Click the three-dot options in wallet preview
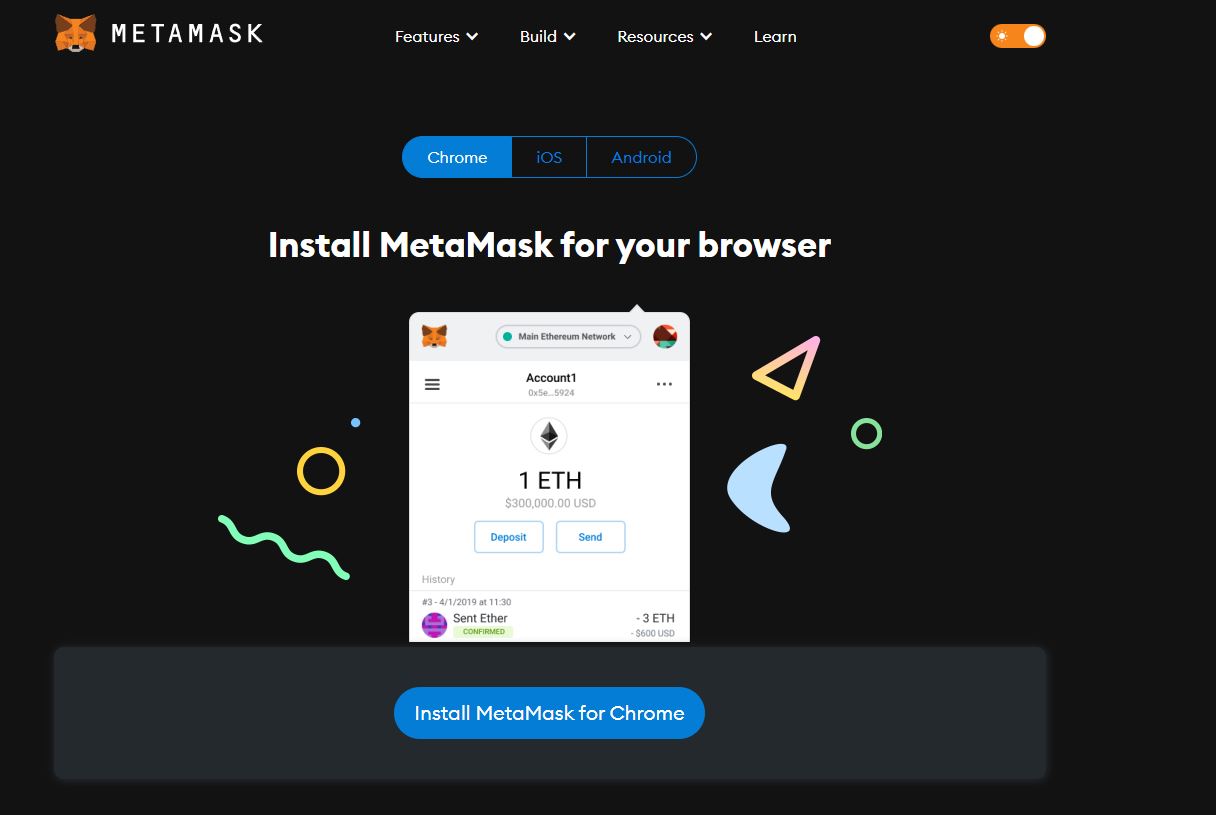1216x815 pixels. [x=664, y=384]
